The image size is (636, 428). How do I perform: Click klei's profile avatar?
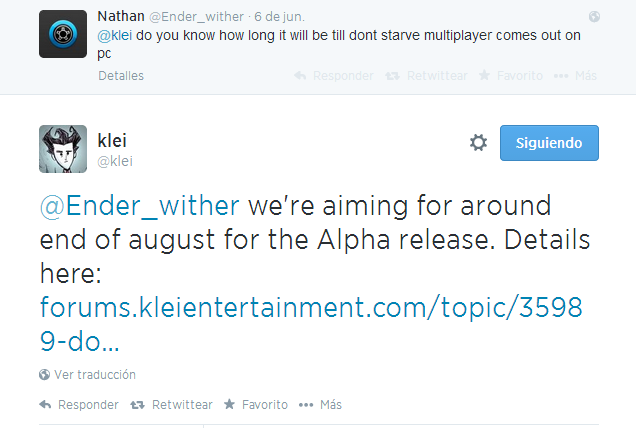(x=63, y=149)
